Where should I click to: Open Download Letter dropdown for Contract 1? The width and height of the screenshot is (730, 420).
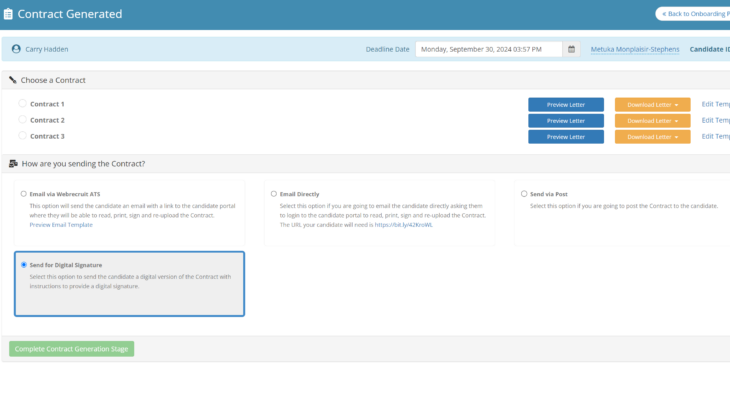pyautogui.click(x=652, y=105)
